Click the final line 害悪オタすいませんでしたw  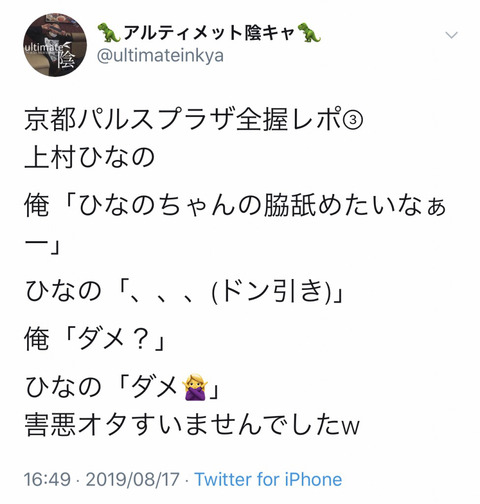192,425
